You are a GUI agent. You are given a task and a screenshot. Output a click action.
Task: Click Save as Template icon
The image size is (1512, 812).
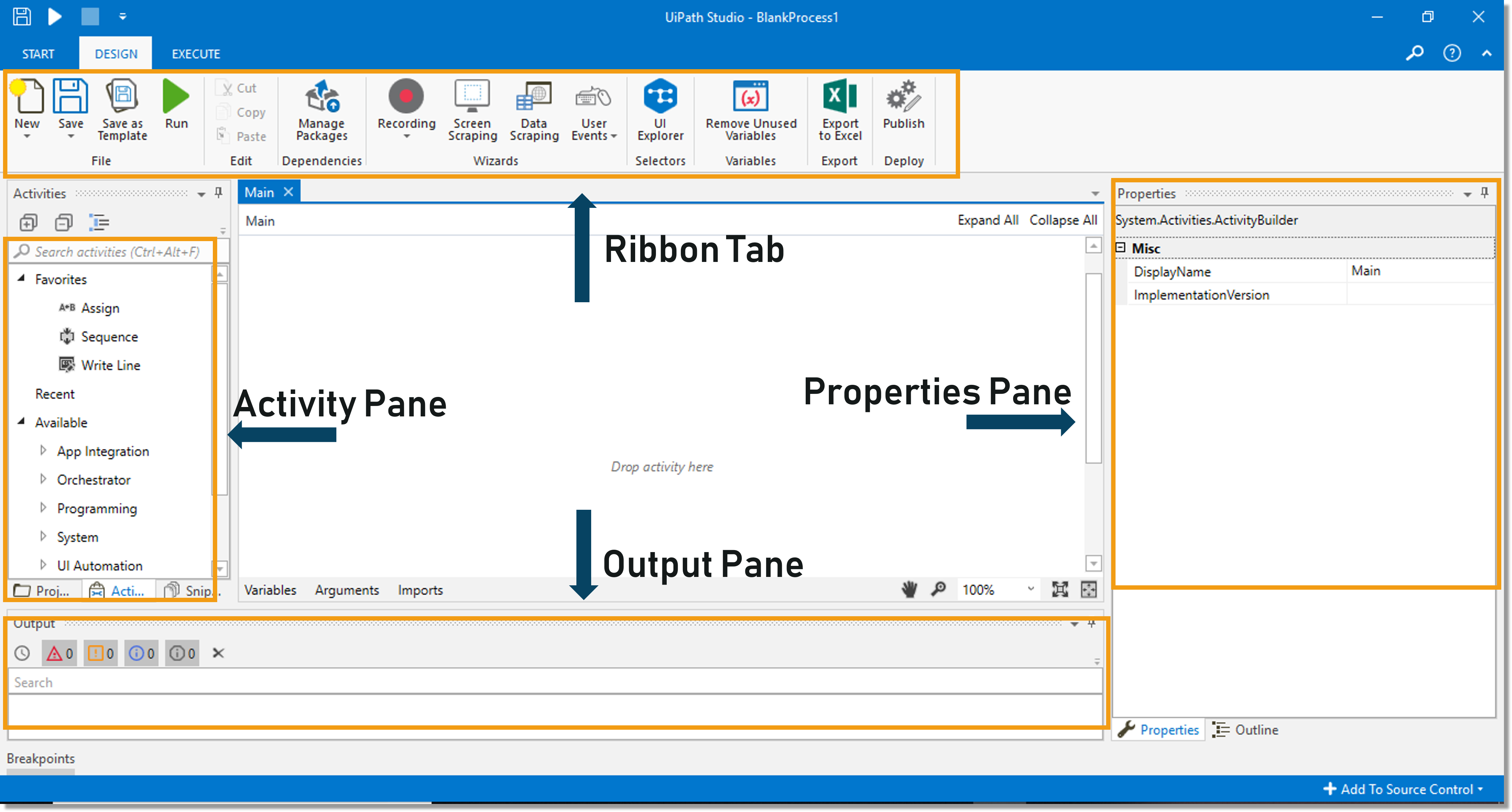(122, 96)
